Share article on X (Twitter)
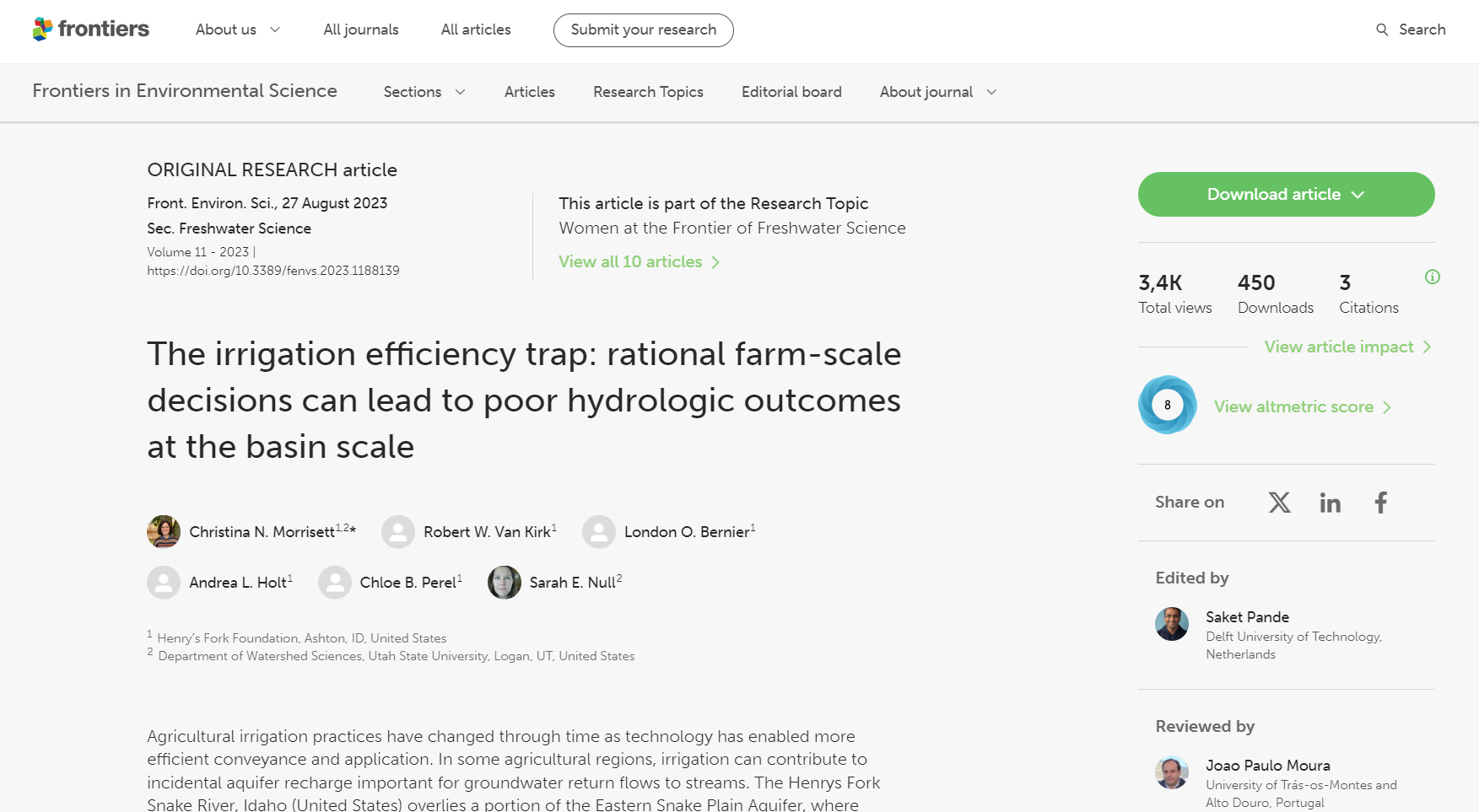Screen dimensions: 1479x812 pyautogui.click(x=1279, y=503)
